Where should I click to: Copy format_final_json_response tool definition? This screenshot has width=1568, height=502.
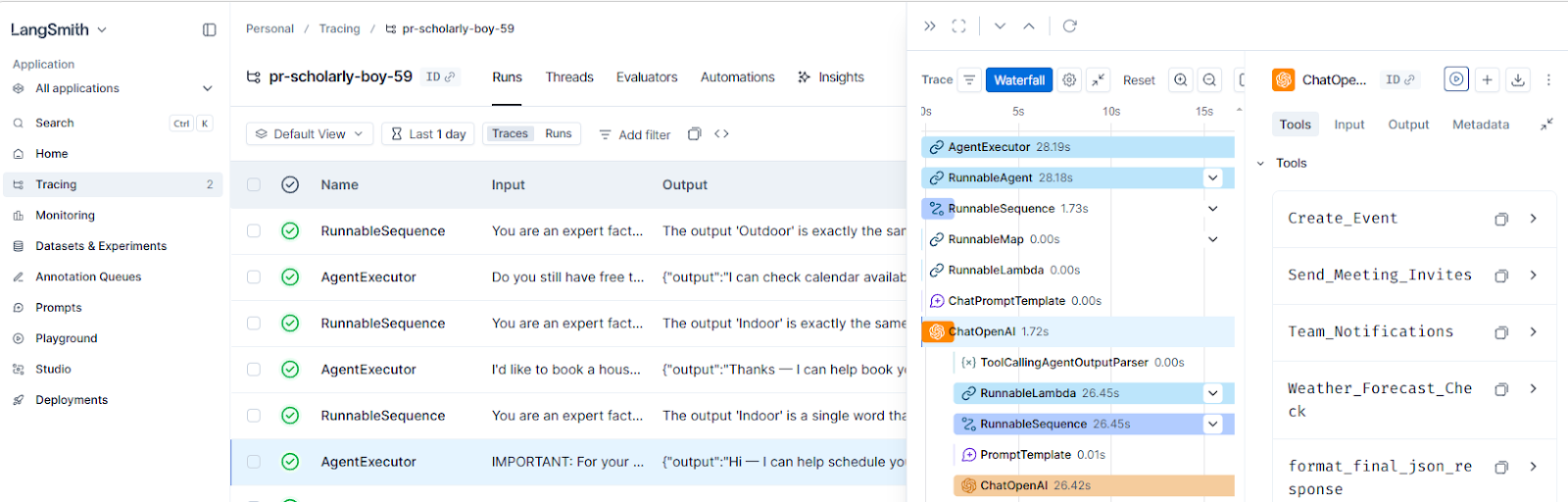pyautogui.click(x=1500, y=467)
